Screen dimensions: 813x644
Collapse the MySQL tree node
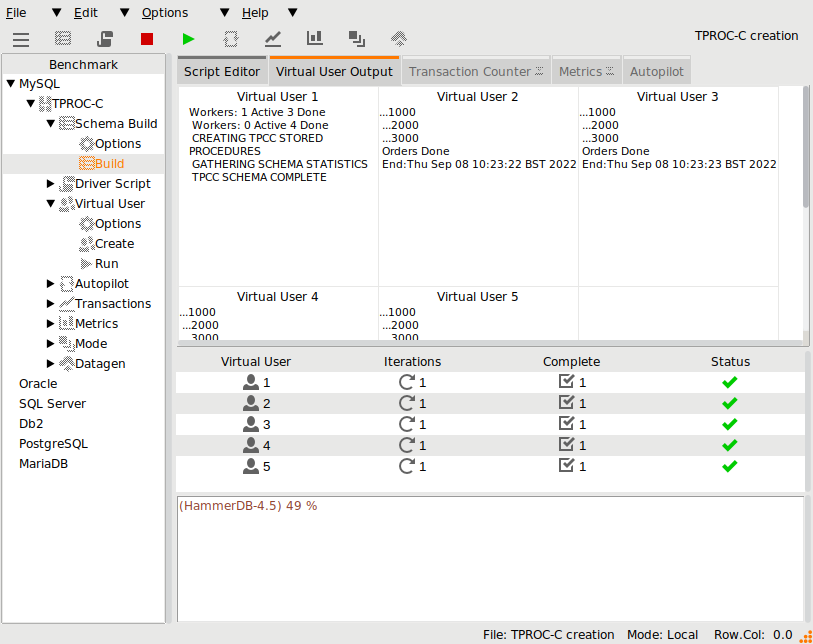click(x=11, y=83)
